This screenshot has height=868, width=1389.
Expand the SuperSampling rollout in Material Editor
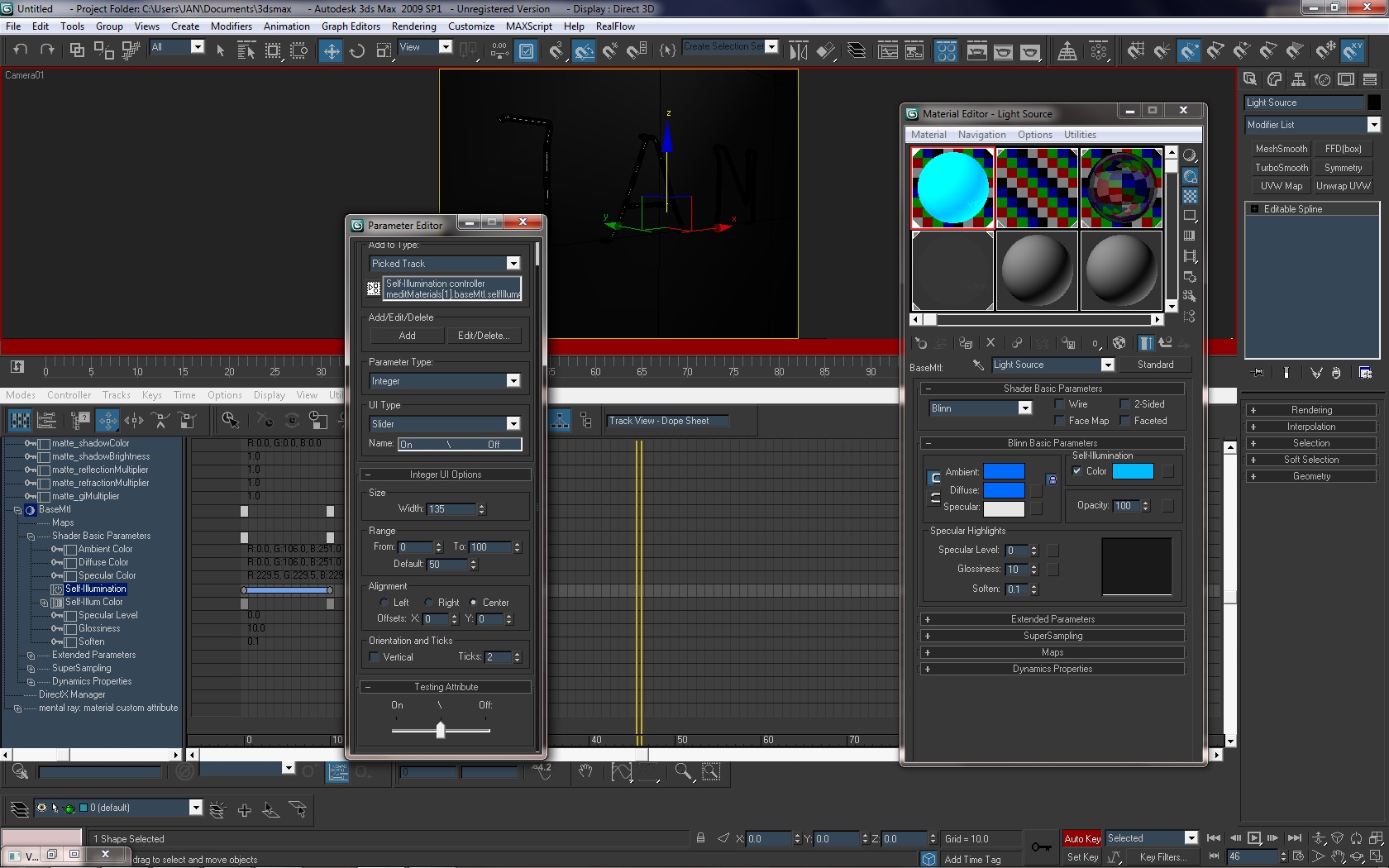point(1052,636)
